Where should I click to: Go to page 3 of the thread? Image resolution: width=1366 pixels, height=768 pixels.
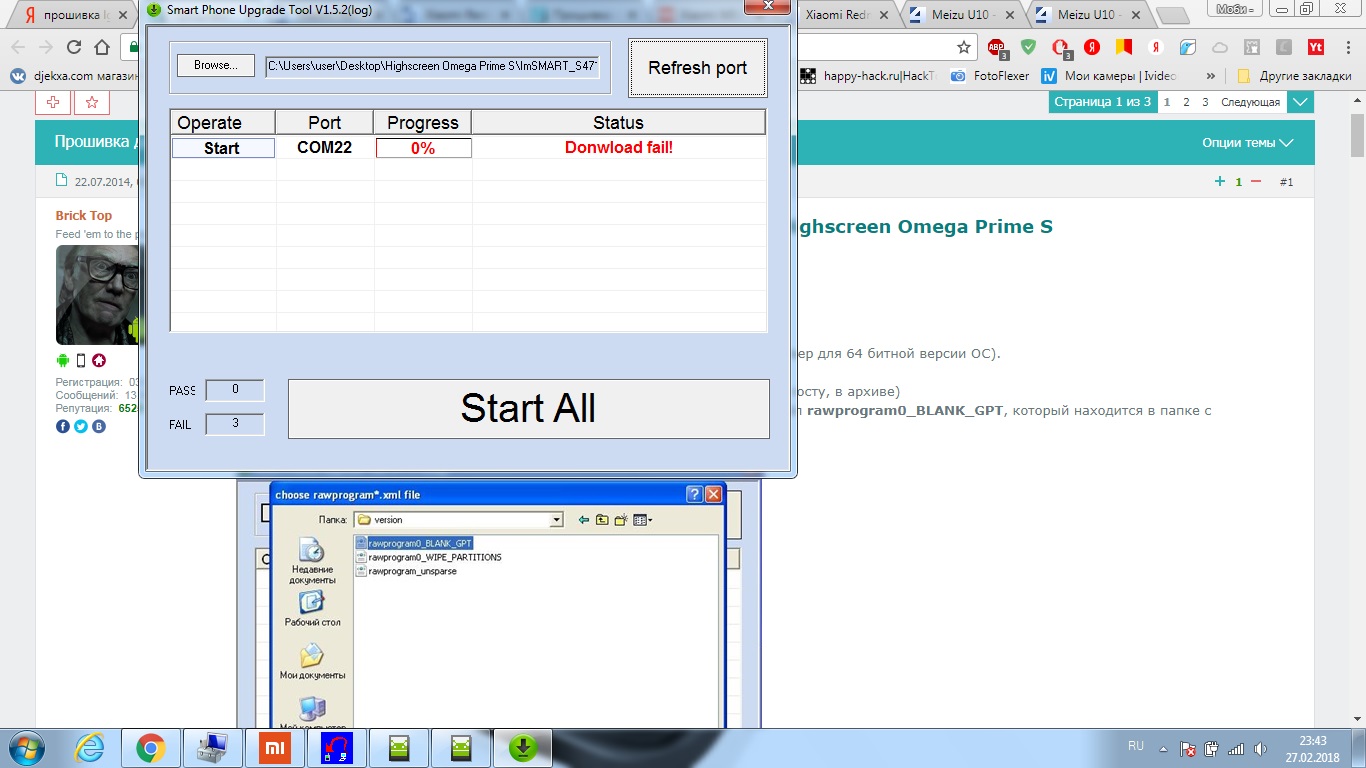point(1205,102)
